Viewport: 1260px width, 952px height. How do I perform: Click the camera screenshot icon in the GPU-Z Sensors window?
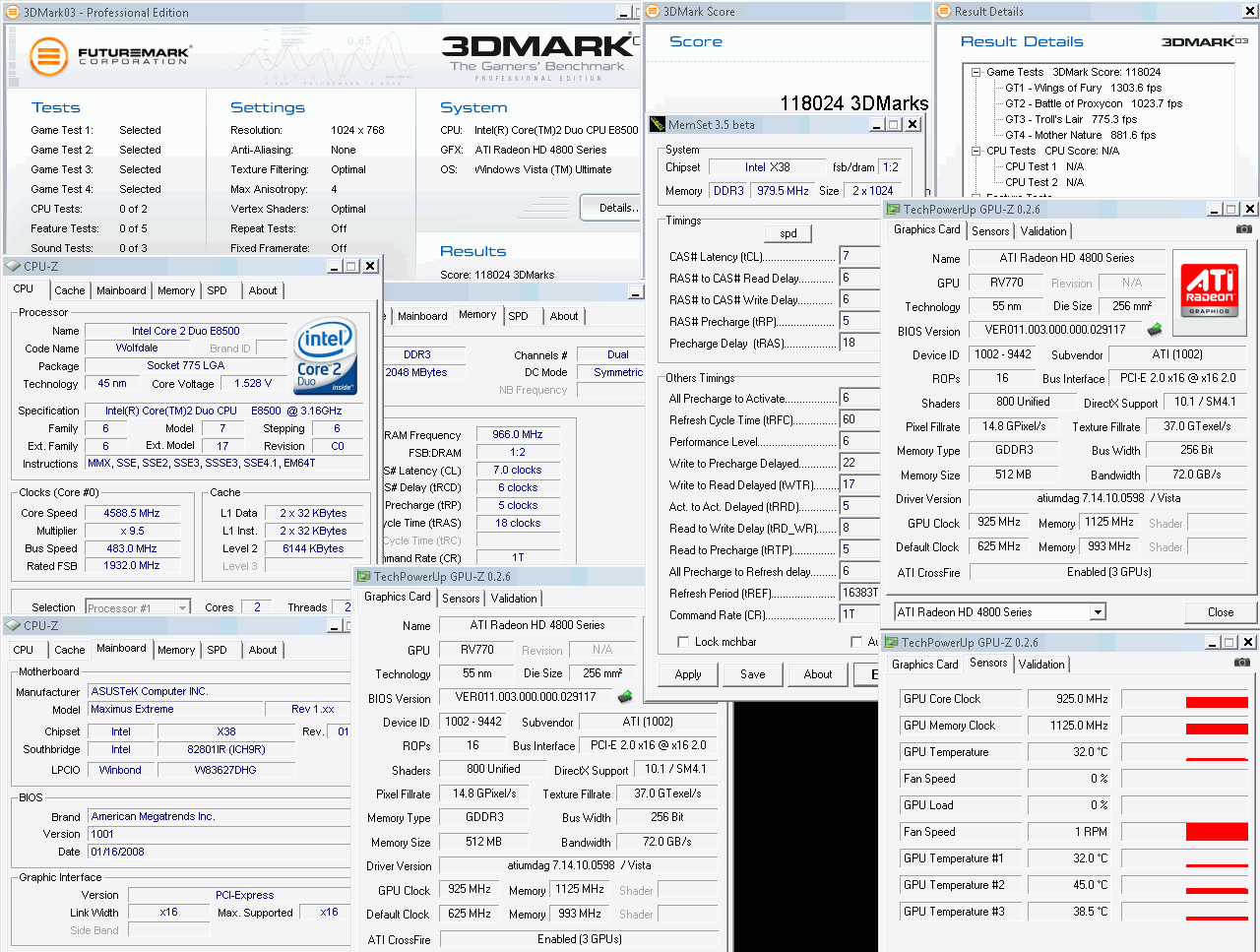coord(1242,663)
